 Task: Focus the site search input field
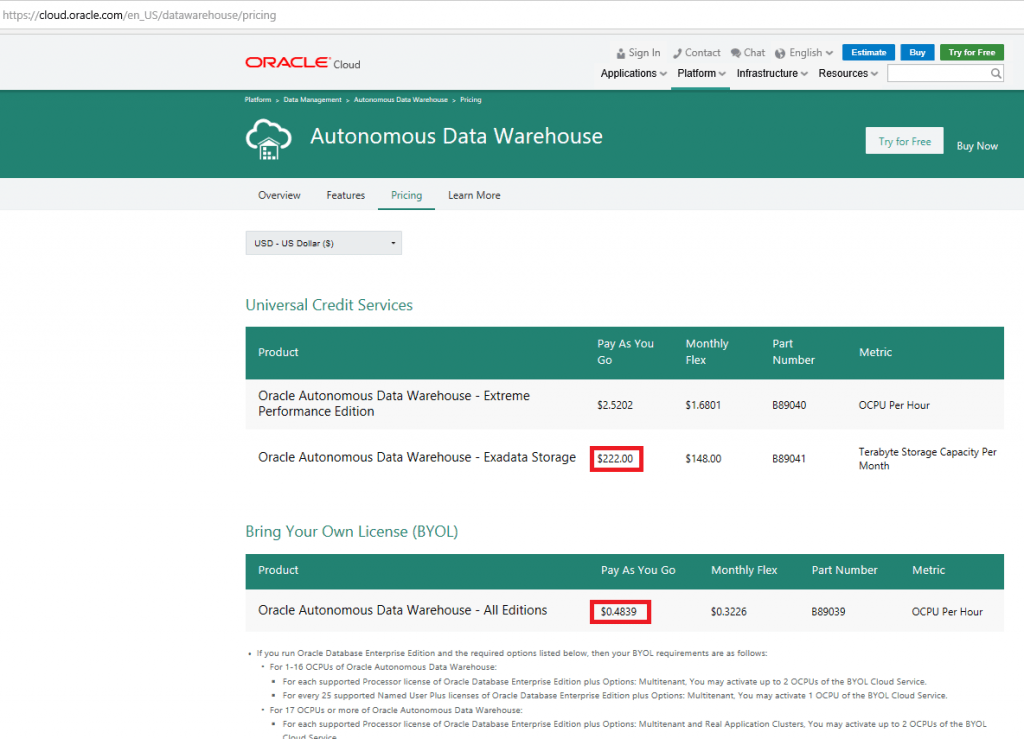938,73
